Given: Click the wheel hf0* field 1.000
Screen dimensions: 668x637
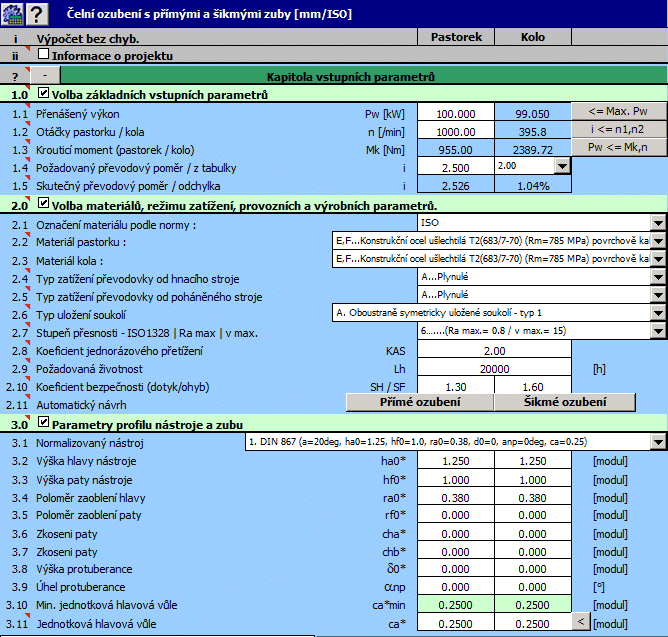Looking at the screenshot, I should point(533,480).
